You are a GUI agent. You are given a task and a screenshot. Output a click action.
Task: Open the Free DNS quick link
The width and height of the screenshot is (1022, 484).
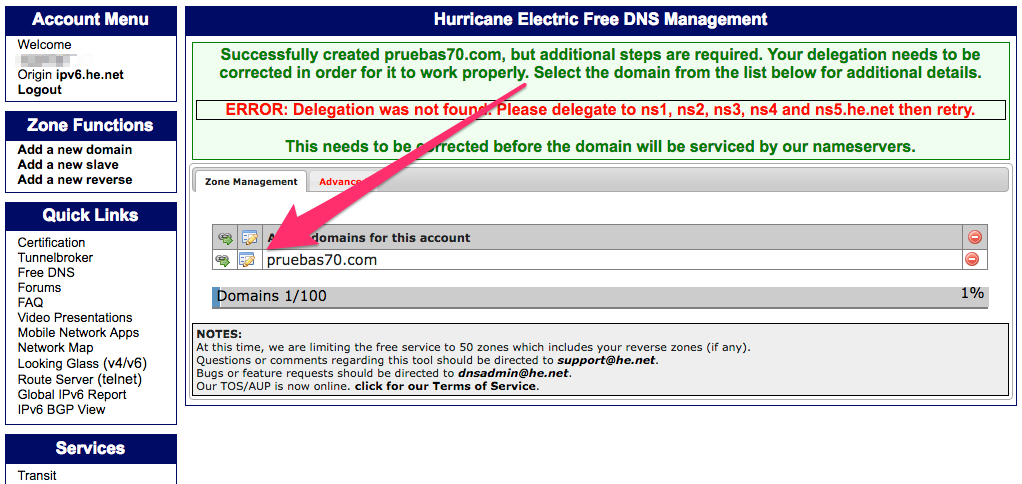tap(46, 273)
